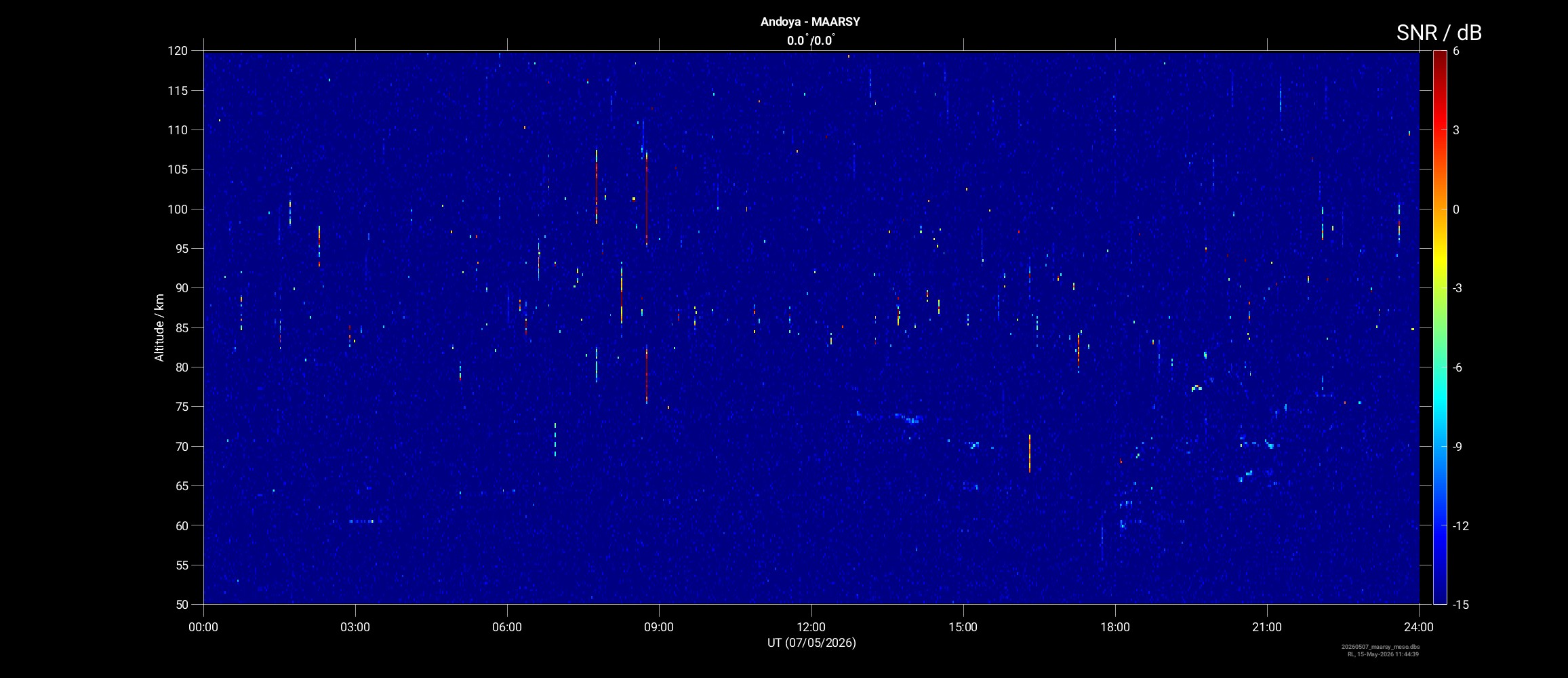Click the altitude tick label '110'
This screenshot has height=678, width=1568.
coord(177,129)
